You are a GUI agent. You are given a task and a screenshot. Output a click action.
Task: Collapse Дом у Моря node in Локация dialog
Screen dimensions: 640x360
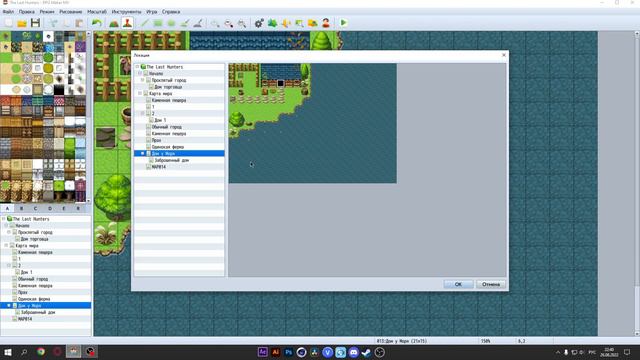tap(143, 153)
